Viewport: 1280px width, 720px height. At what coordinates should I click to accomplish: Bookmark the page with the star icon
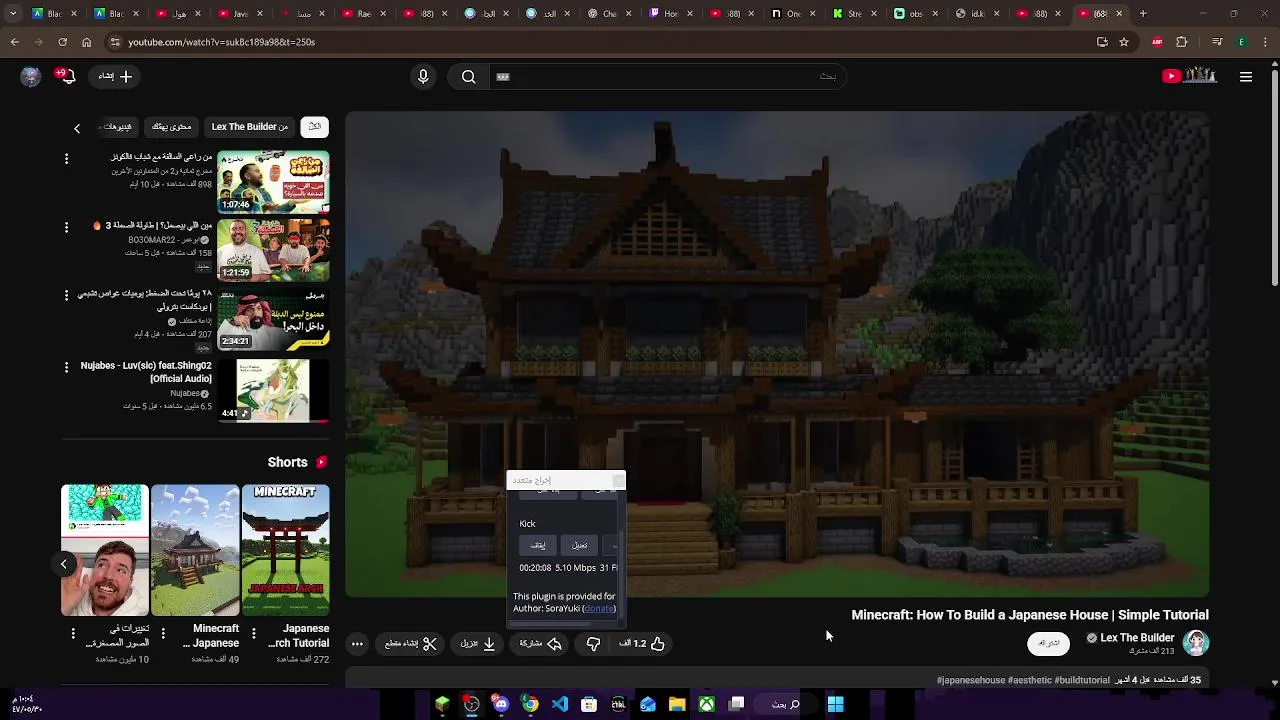(x=1124, y=42)
